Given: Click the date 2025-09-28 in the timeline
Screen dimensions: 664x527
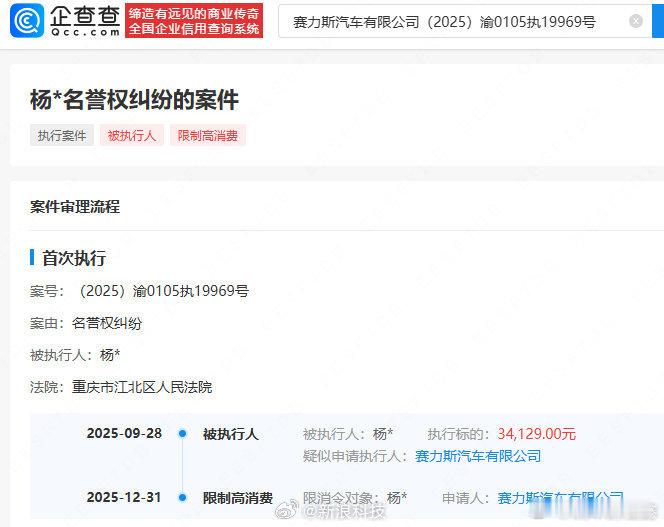Looking at the screenshot, I should 124,433.
